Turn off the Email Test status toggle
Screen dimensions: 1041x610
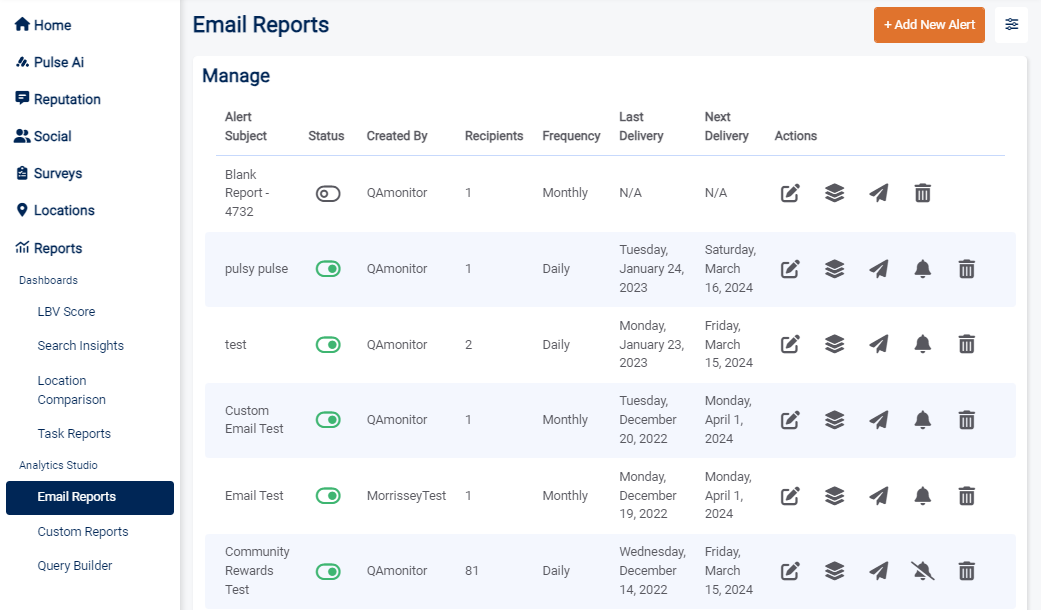pyautogui.click(x=328, y=495)
